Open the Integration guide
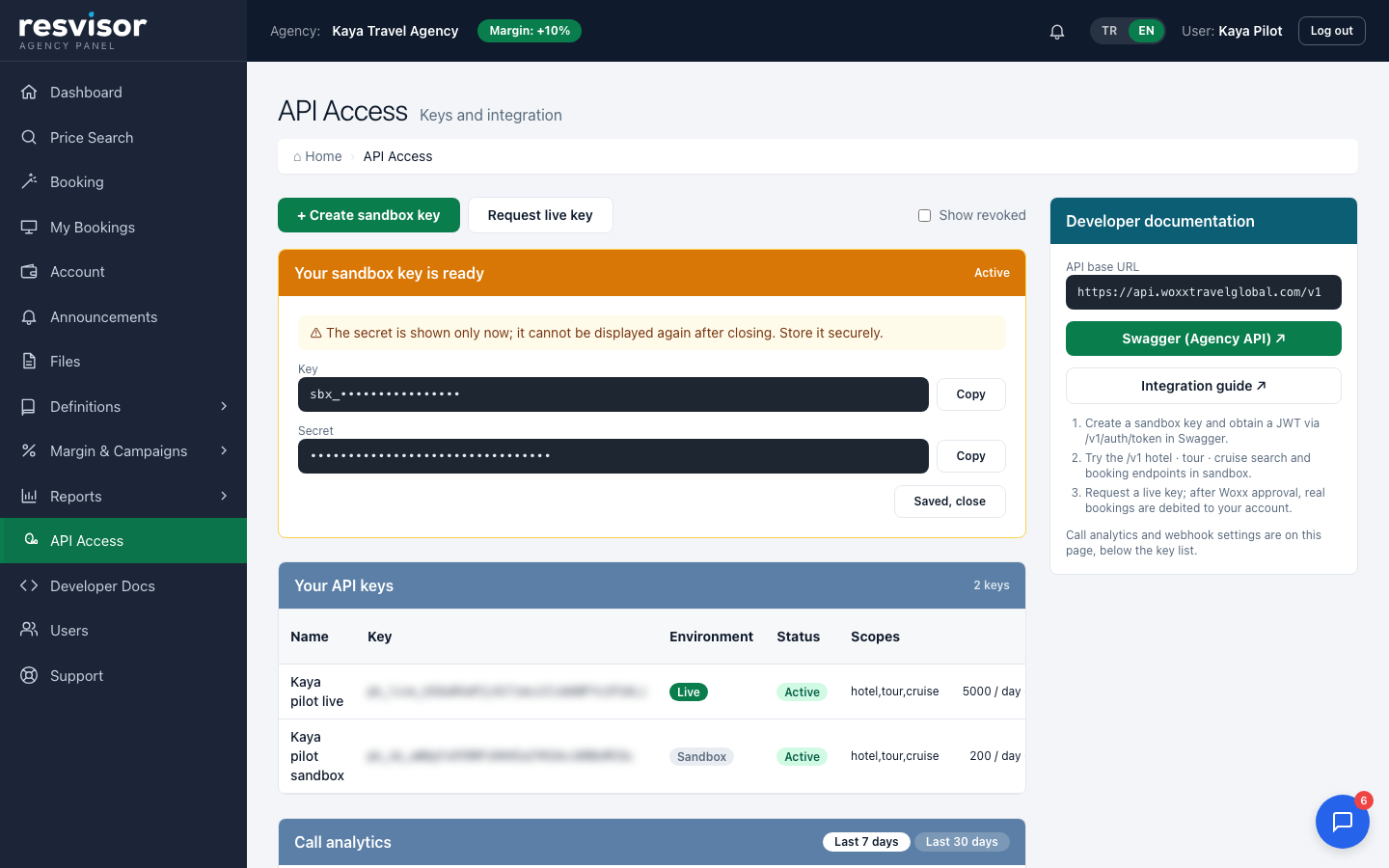The width and height of the screenshot is (1389, 868). point(1204,386)
